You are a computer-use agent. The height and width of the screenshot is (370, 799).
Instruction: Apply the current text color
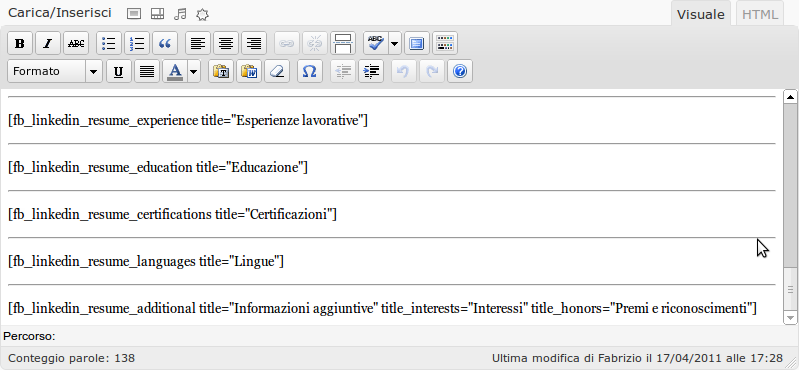coord(175,71)
